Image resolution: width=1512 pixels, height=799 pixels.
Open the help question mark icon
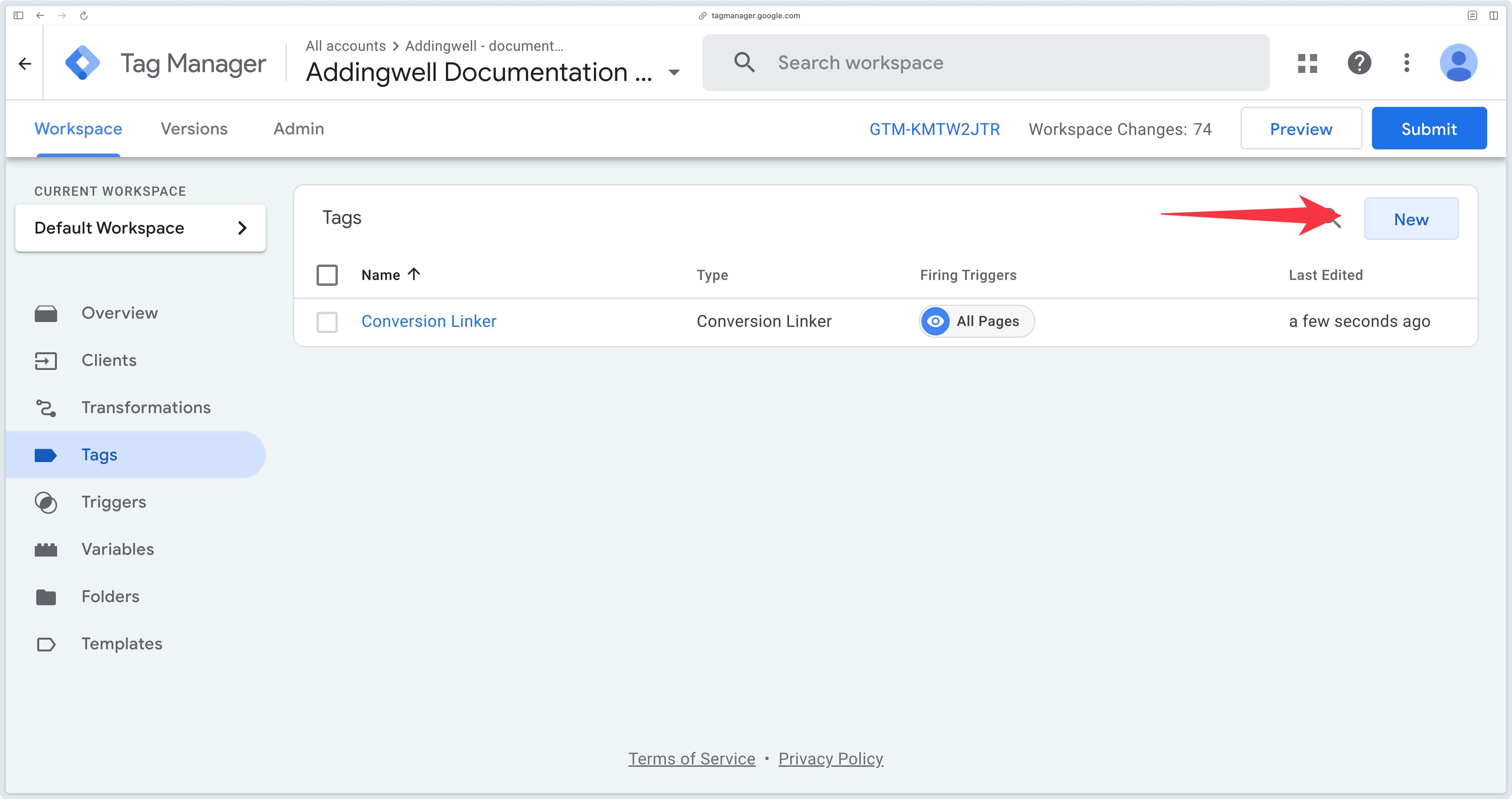click(1359, 63)
